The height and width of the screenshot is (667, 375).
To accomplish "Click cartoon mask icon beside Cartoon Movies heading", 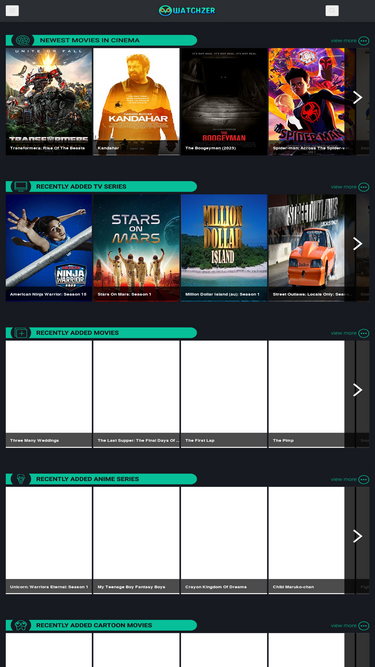I will point(21,625).
